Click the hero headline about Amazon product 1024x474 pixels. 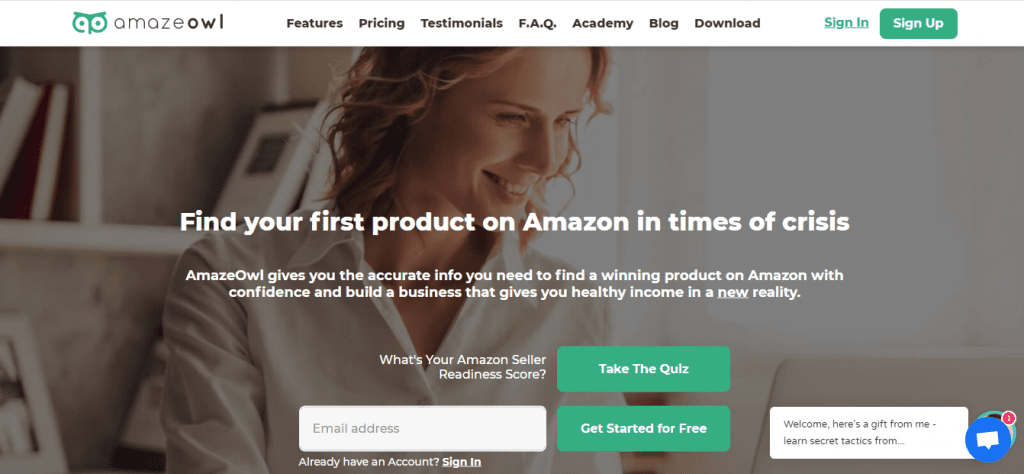pos(514,222)
